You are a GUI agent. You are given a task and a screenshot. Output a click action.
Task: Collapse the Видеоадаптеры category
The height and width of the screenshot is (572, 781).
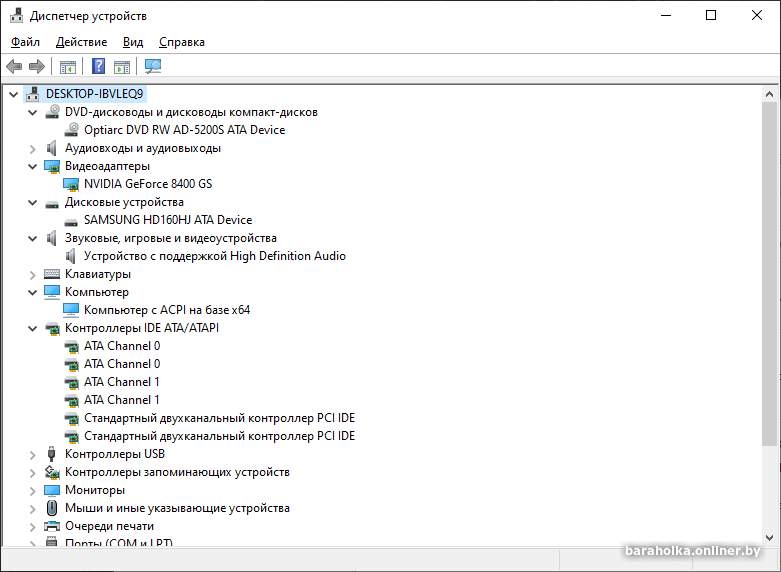pyautogui.click(x=32, y=166)
